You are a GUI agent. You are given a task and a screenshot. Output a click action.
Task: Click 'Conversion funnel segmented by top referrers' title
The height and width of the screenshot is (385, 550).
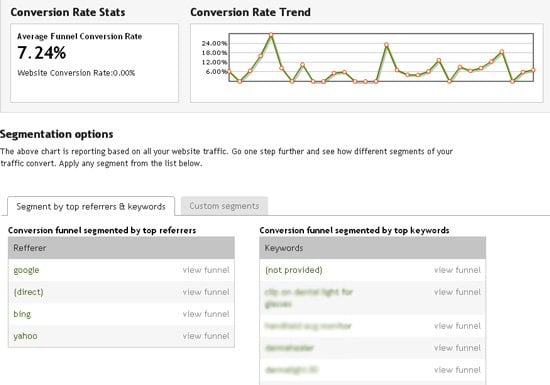tap(102, 230)
